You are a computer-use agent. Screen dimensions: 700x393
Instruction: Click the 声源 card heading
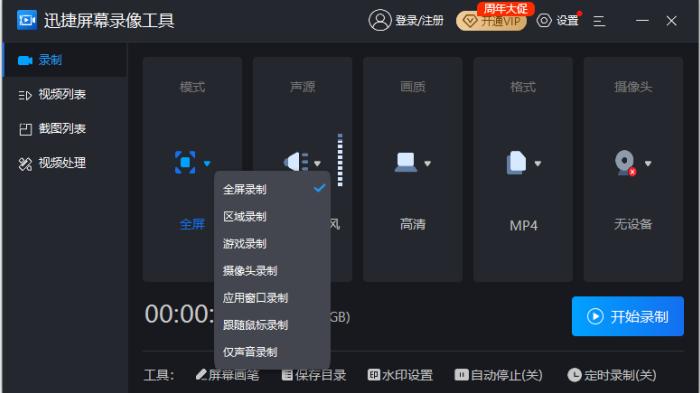(x=303, y=87)
